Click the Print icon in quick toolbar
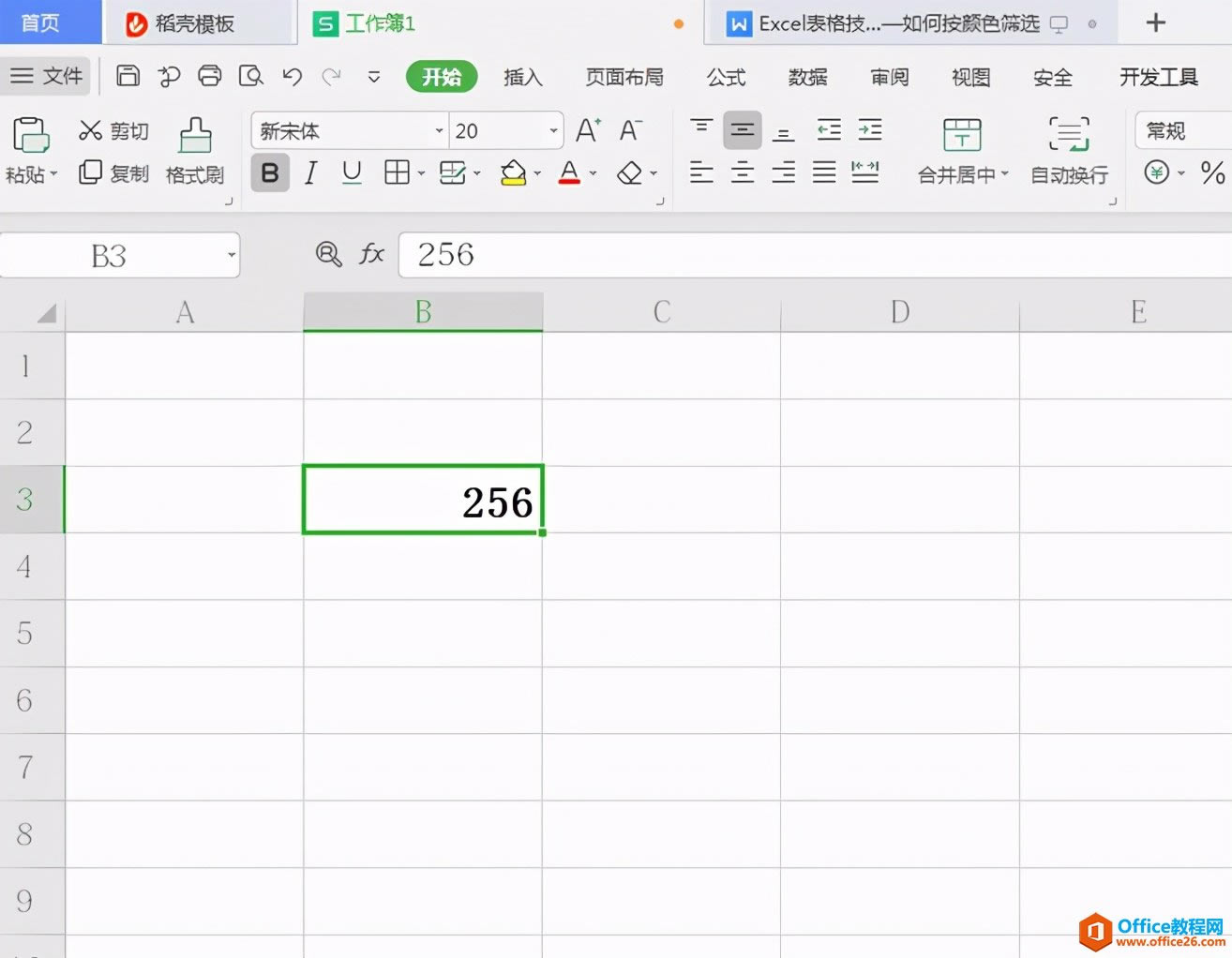Screen dimensions: 1232x958 210,76
